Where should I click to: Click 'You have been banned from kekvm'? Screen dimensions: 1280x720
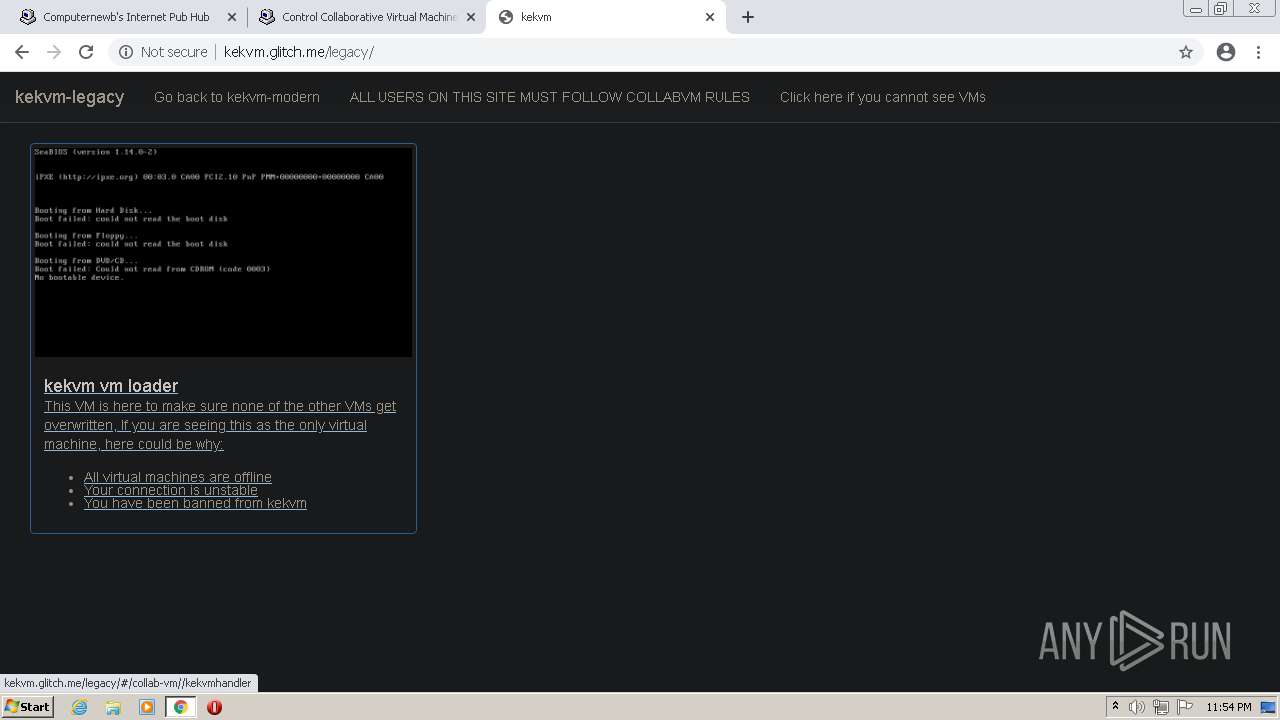(x=195, y=503)
